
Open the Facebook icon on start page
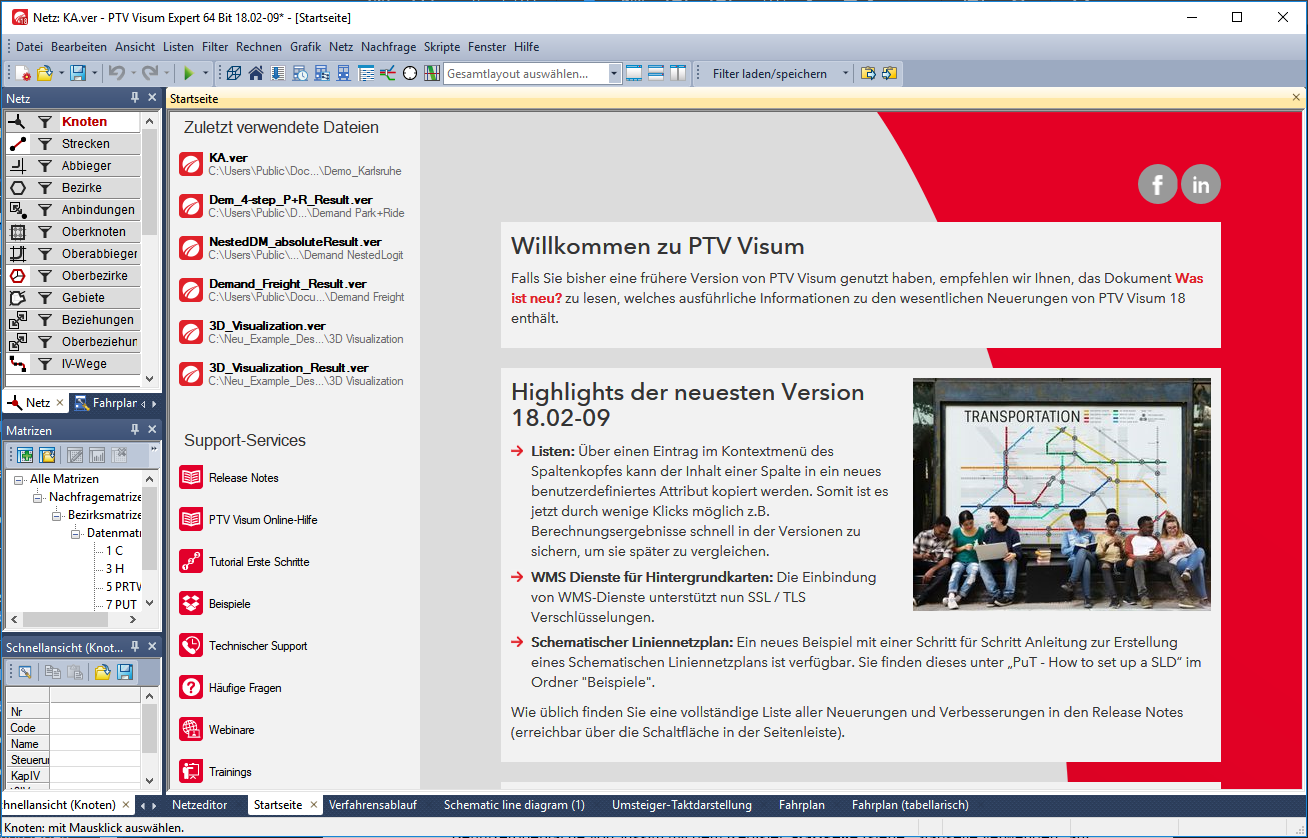[x=1157, y=184]
